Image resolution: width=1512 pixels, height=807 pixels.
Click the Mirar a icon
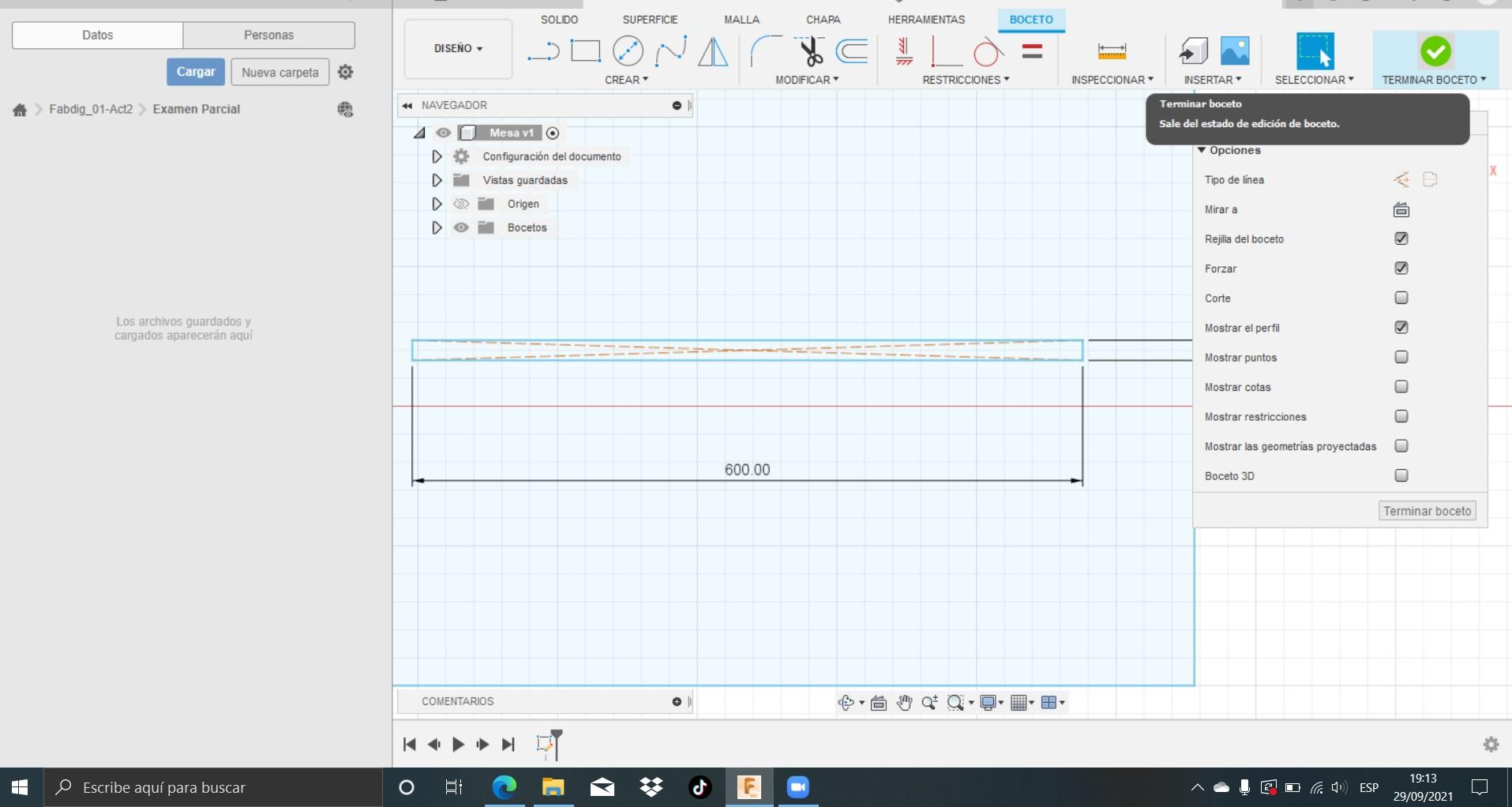click(x=1401, y=210)
